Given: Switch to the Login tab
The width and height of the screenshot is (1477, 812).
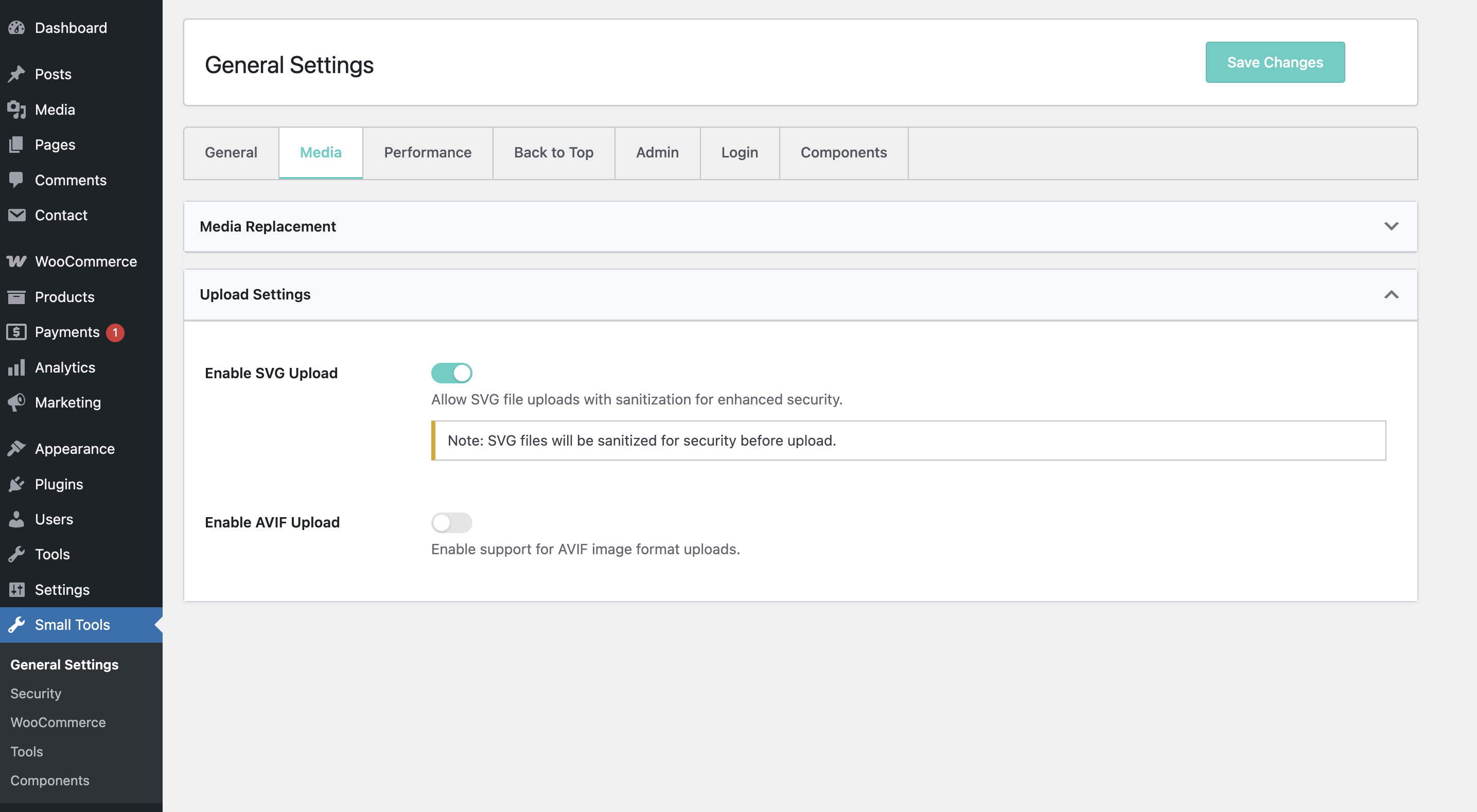Looking at the screenshot, I should 739,152.
